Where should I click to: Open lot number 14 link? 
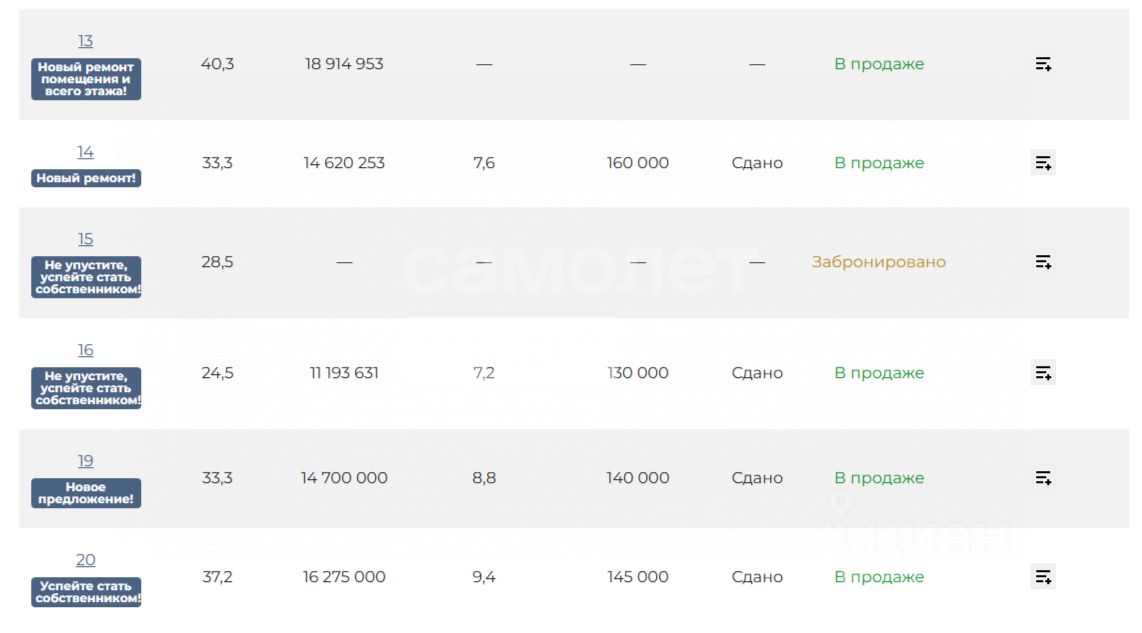click(85, 152)
